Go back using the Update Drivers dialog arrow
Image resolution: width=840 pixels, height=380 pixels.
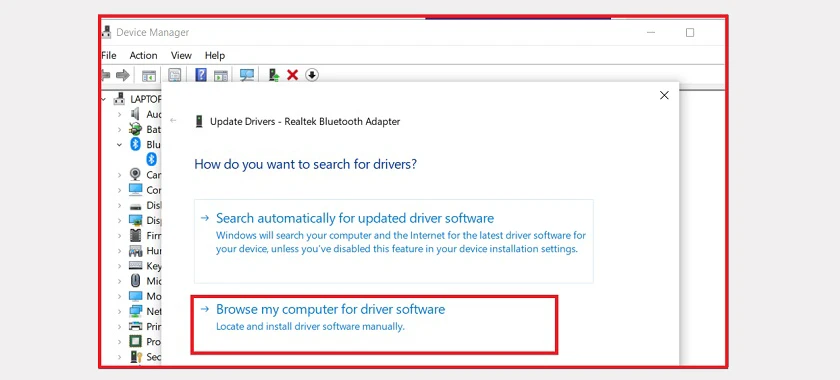pyautogui.click(x=173, y=121)
